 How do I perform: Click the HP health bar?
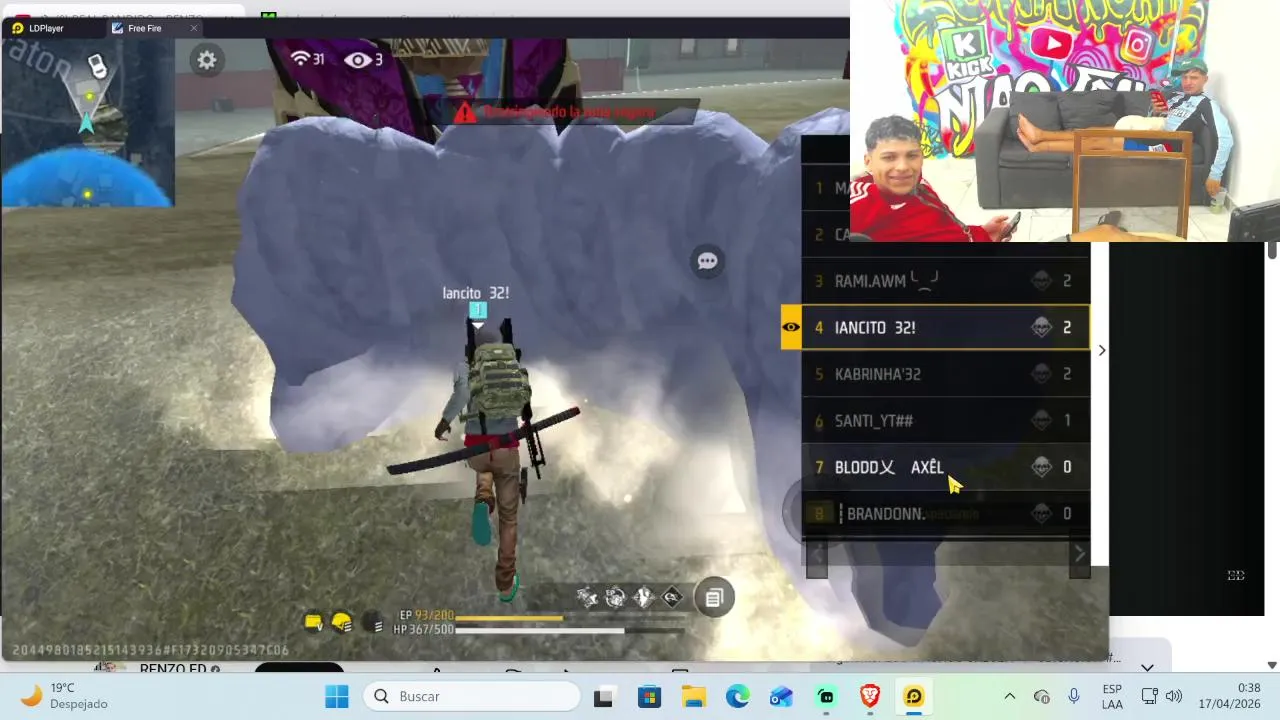click(x=571, y=631)
